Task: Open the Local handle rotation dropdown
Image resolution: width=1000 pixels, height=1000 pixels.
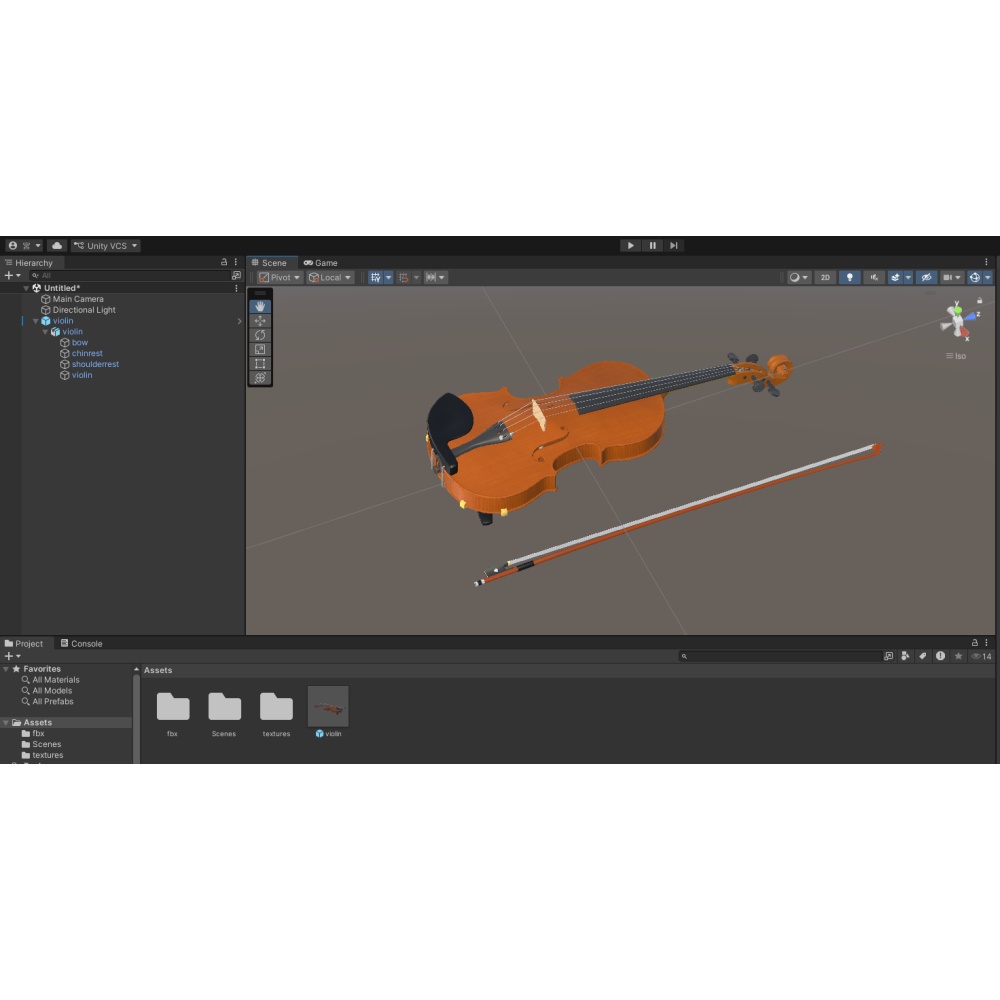Action: (x=330, y=277)
